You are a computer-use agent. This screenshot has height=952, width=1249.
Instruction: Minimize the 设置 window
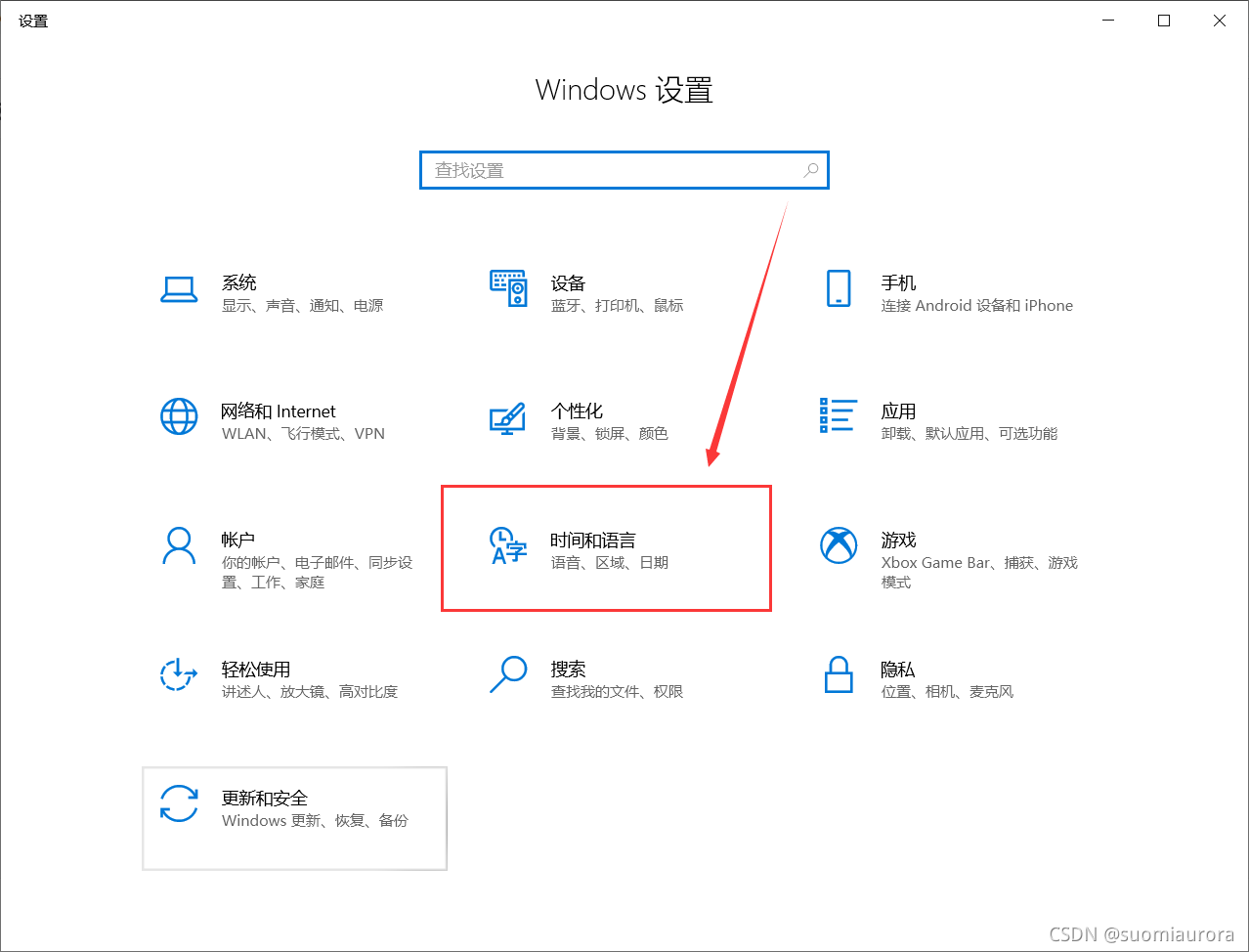point(1109,21)
